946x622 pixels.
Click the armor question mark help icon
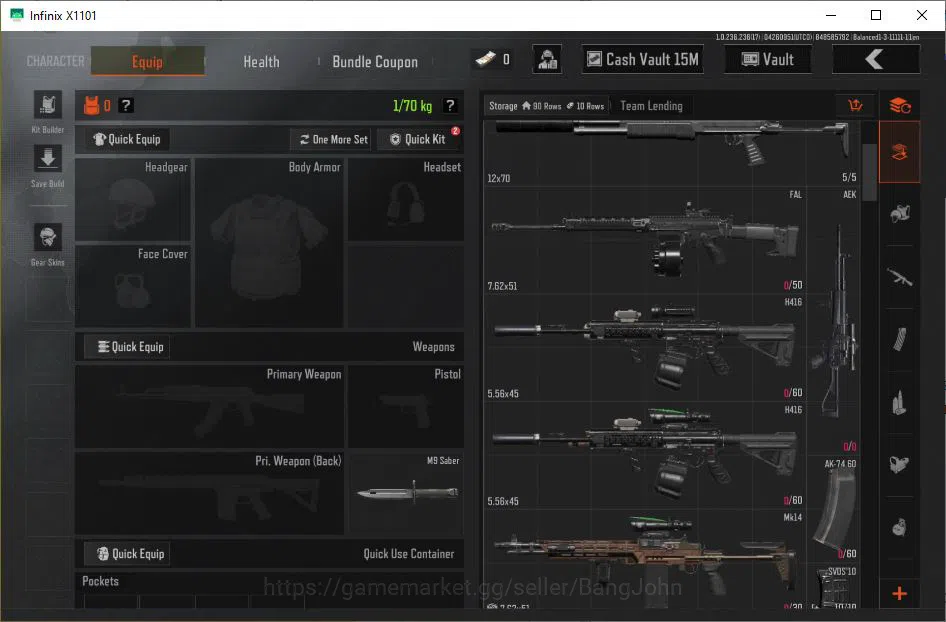click(x=125, y=106)
